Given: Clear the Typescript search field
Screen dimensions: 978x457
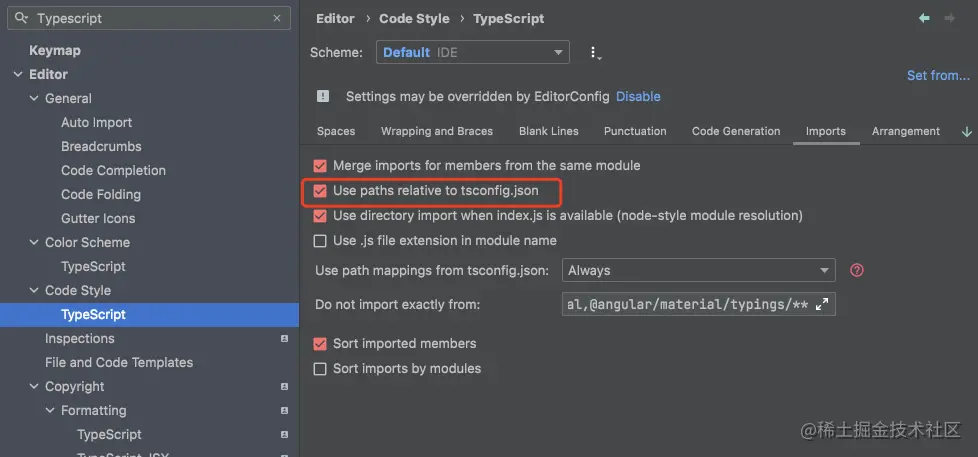Looking at the screenshot, I should click(x=277, y=18).
